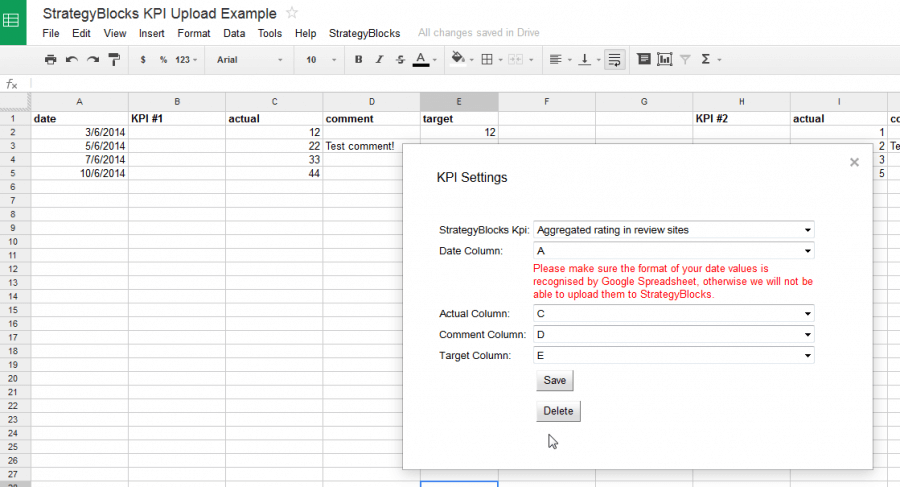
Task: Click the Delete button in KPI Settings
Action: 558,411
